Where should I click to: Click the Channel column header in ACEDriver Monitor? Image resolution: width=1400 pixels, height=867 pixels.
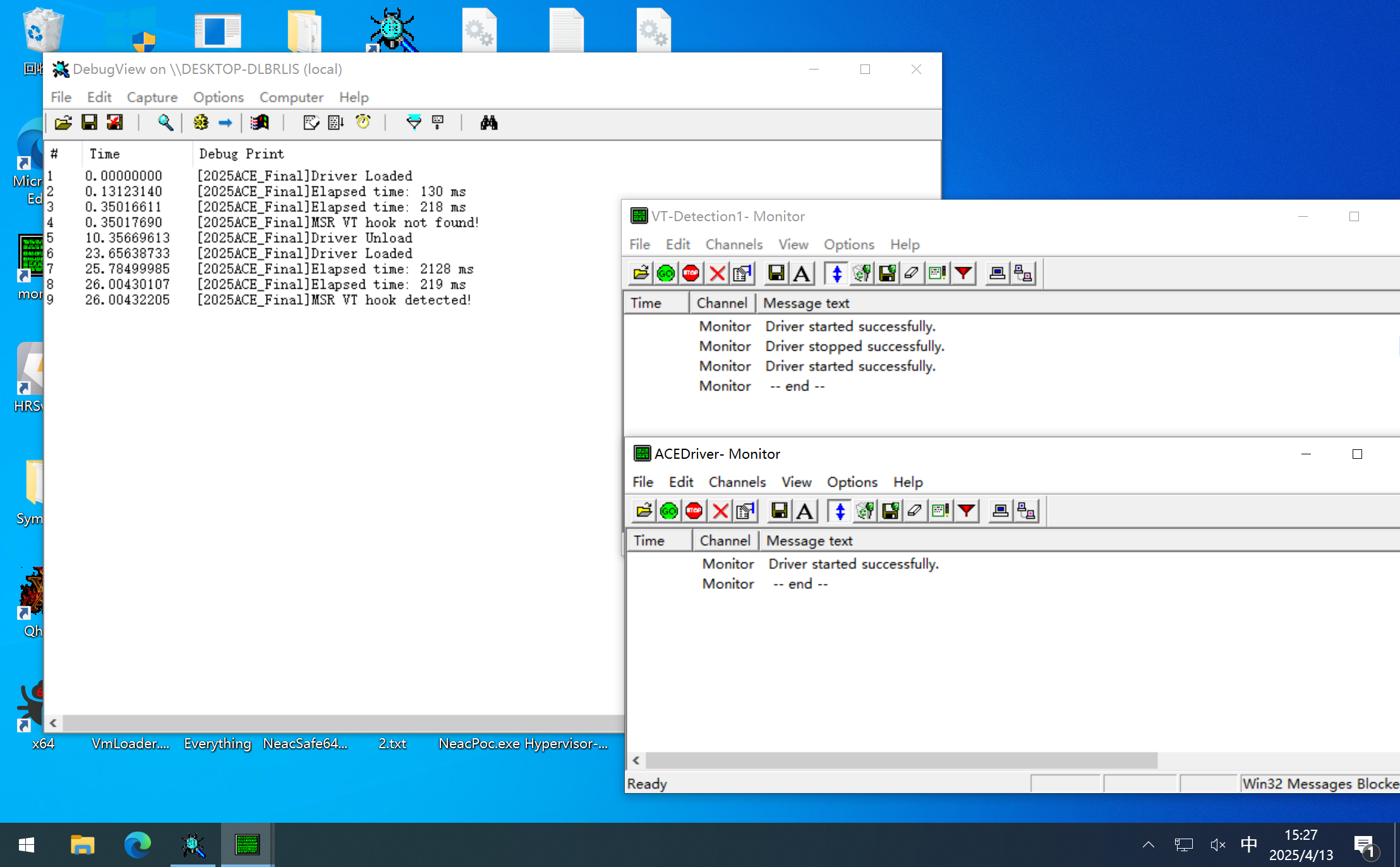coord(725,541)
